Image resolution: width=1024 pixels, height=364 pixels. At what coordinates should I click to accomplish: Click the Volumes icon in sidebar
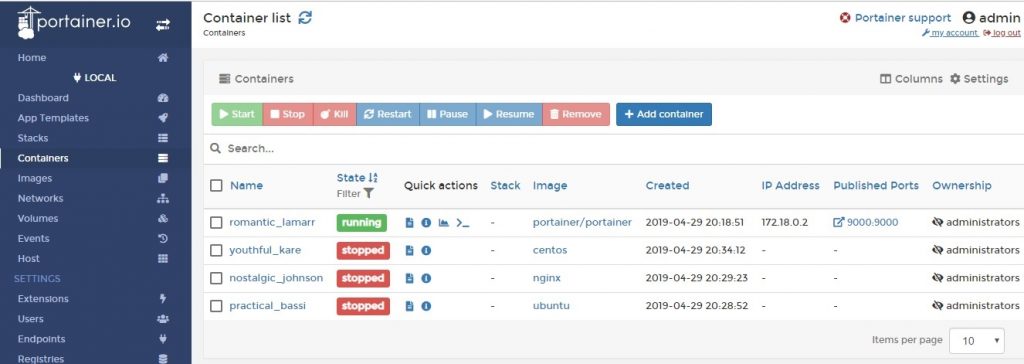coord(163,218)
